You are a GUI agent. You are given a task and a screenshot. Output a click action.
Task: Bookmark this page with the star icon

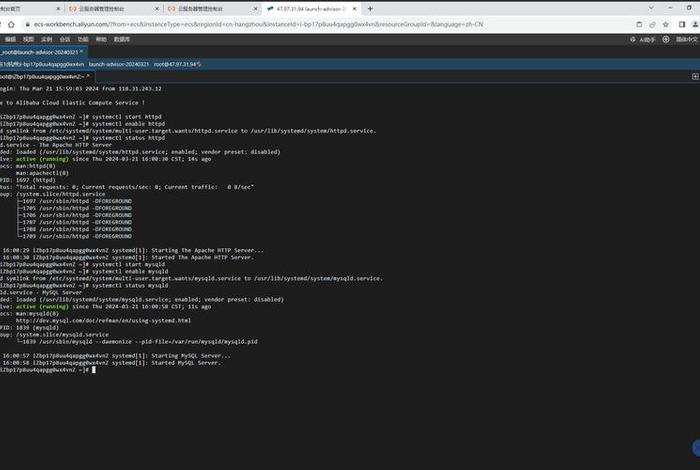(x=666, y=25)
